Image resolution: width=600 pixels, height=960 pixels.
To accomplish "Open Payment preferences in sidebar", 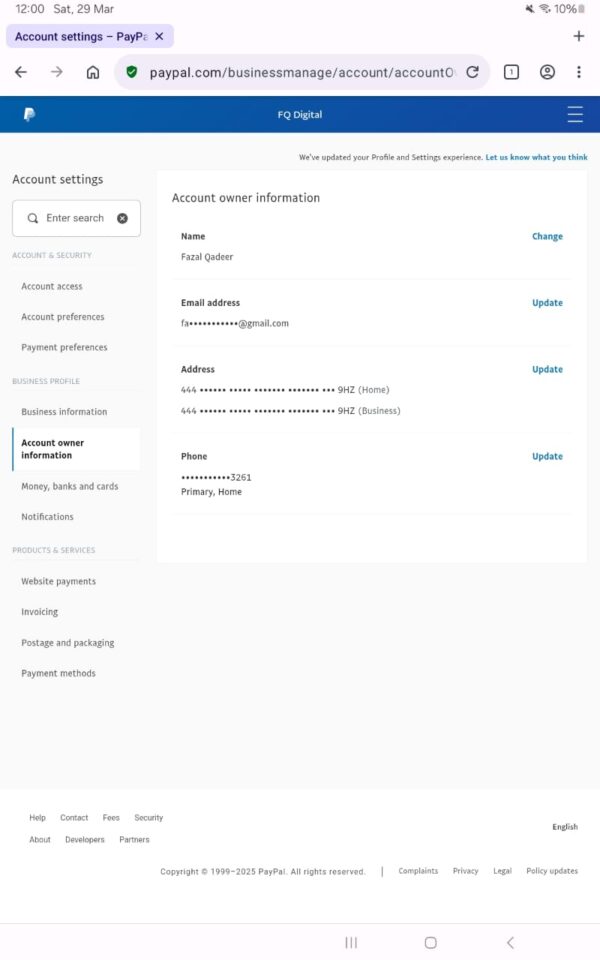I will (64, 348).
